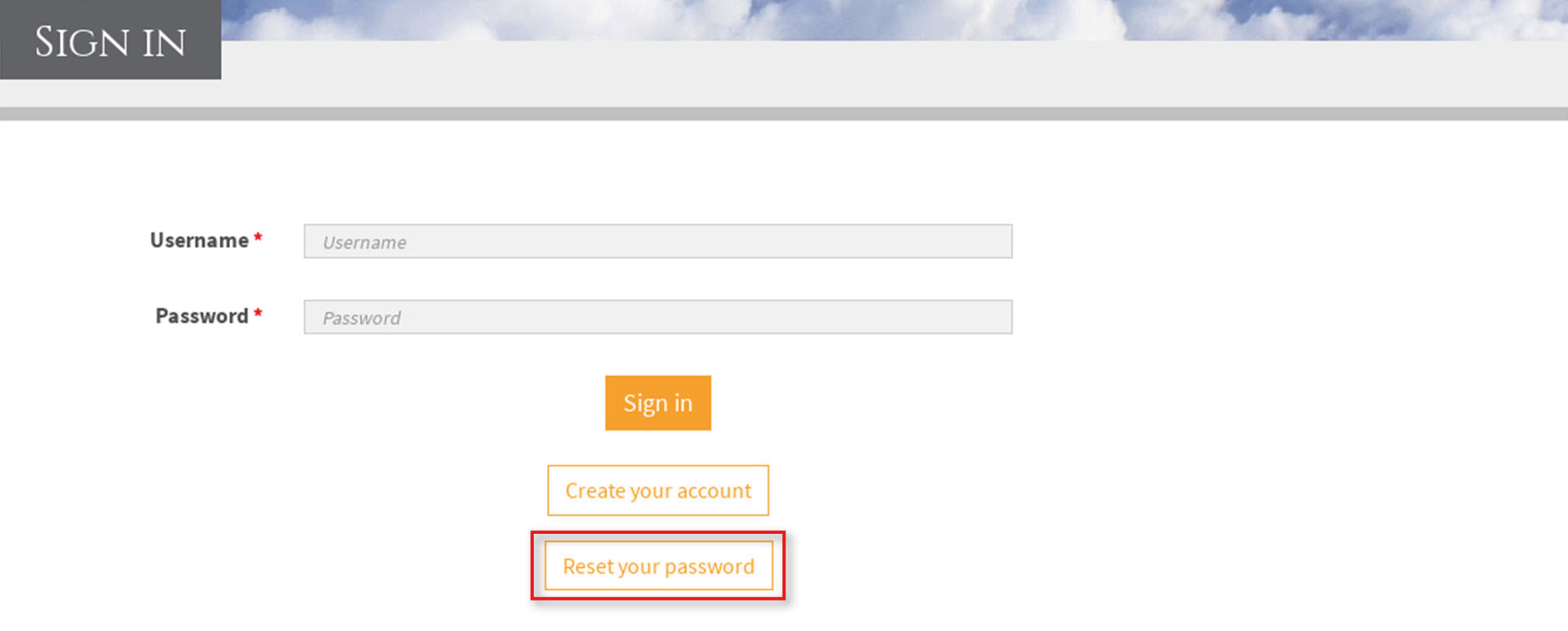Click the right end of Password box
The height and width of the screenshot is (631, 1568).
point(995,317)
